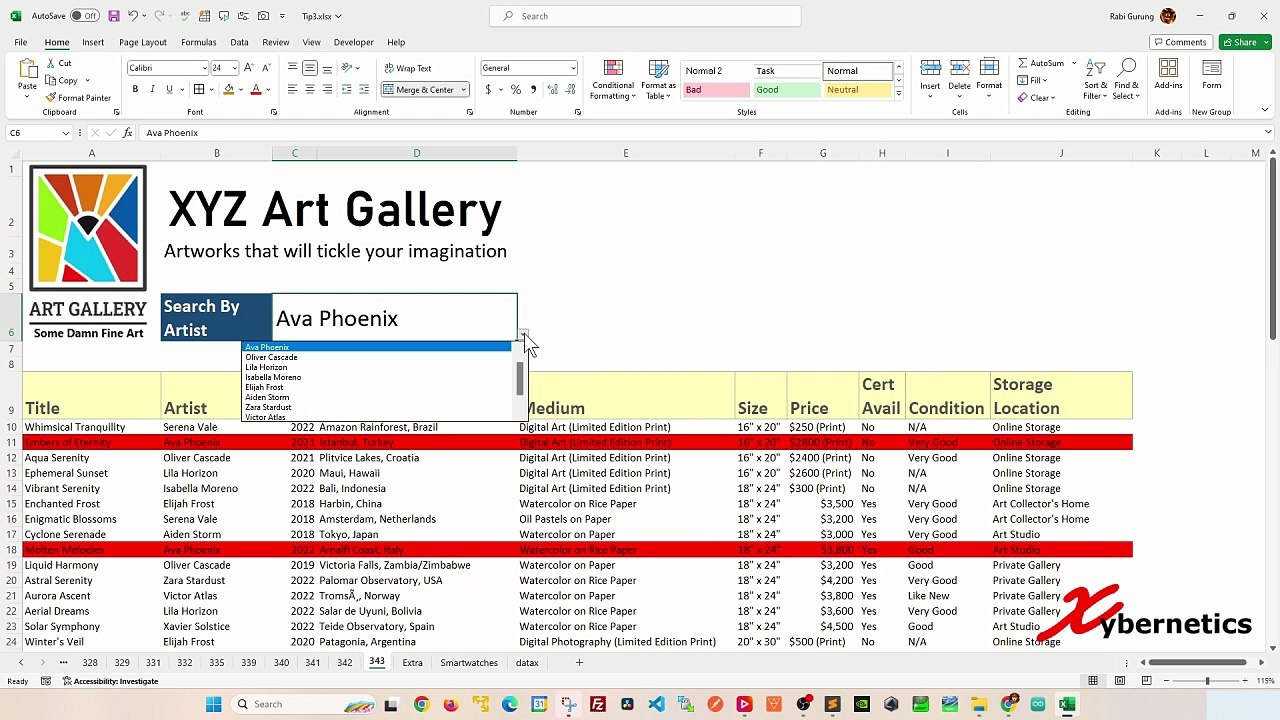Click the Save disk icon
This screenshot has width=1280, height=720.
click(x=113, y=16)
